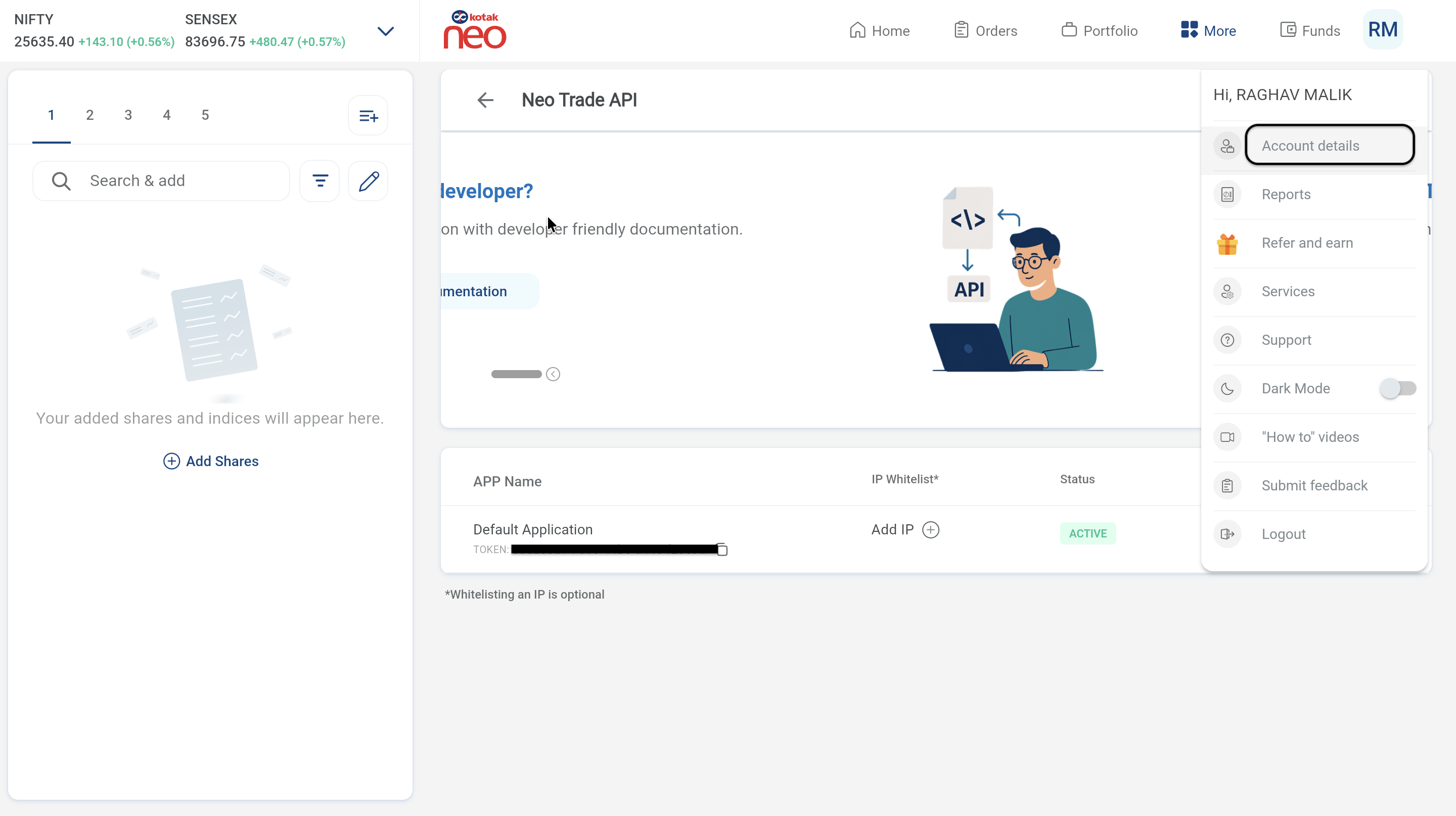Open the watchlist filter icon
Image resolution: width=1456 pixels, height=816 pixels.
(320, 181)
